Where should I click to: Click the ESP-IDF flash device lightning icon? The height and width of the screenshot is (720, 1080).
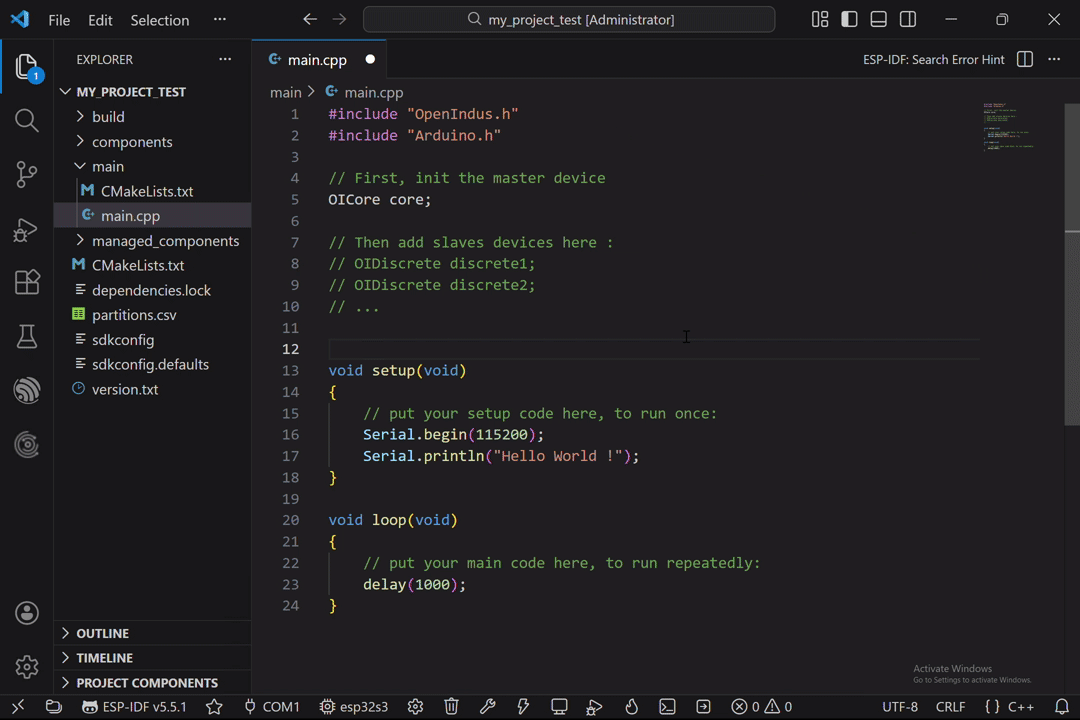tap(523, 706)
